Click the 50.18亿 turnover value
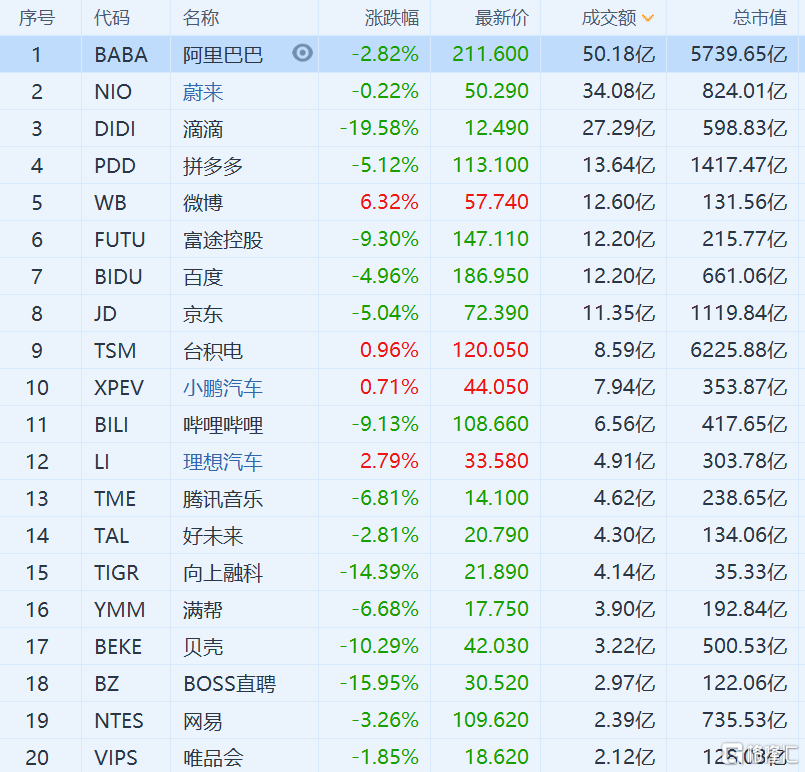The width and height of the screenshot is (805, 772). click(x=619, y=54)
